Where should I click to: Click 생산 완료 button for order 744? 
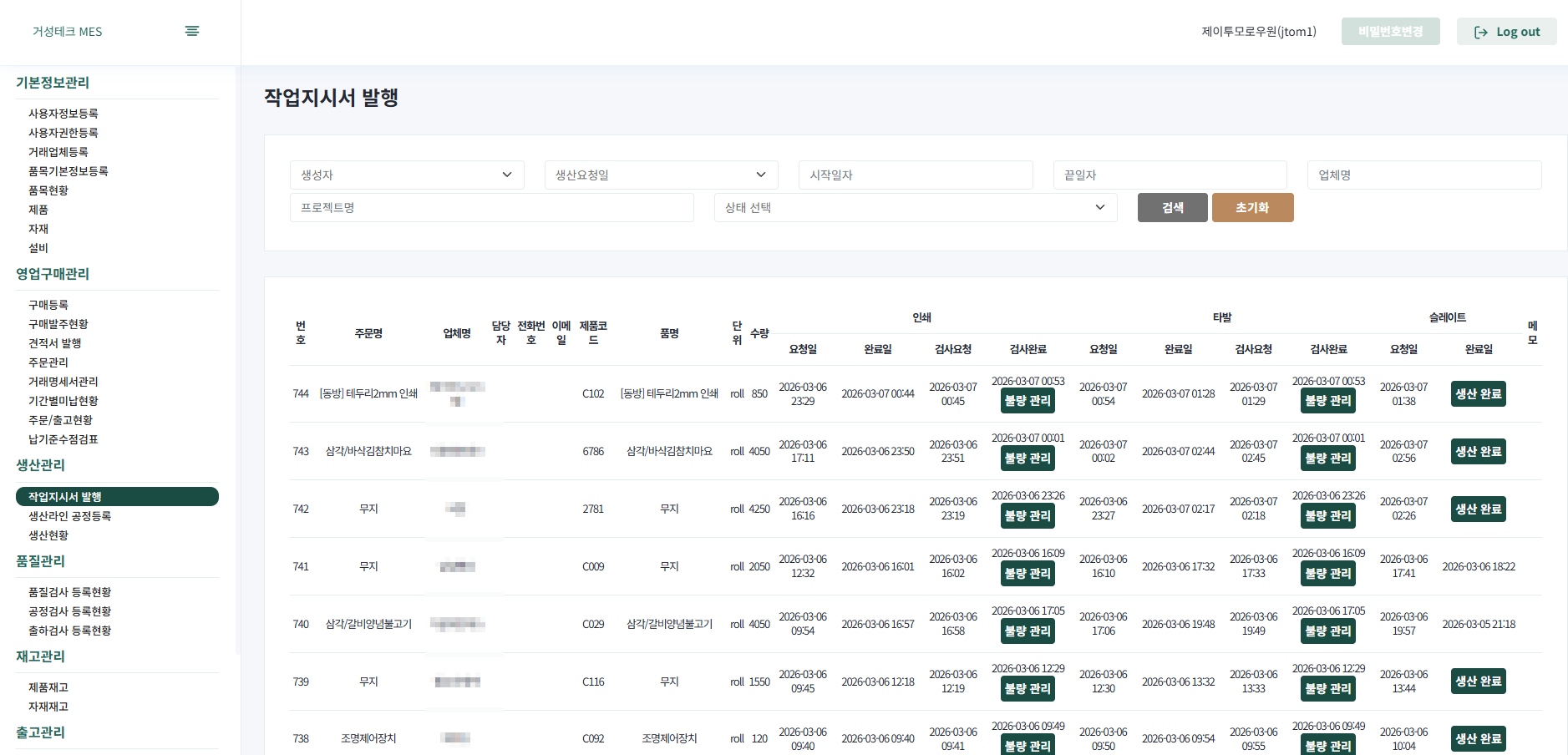coord(1478,393)
